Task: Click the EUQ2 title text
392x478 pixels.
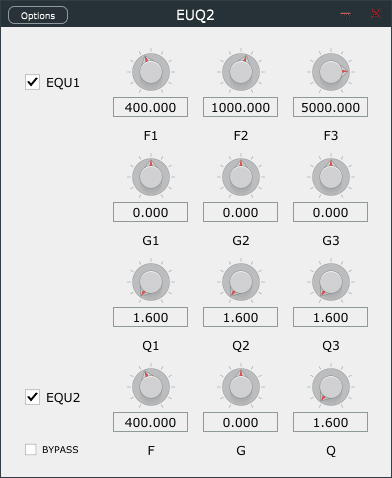Action: [195, 15]
